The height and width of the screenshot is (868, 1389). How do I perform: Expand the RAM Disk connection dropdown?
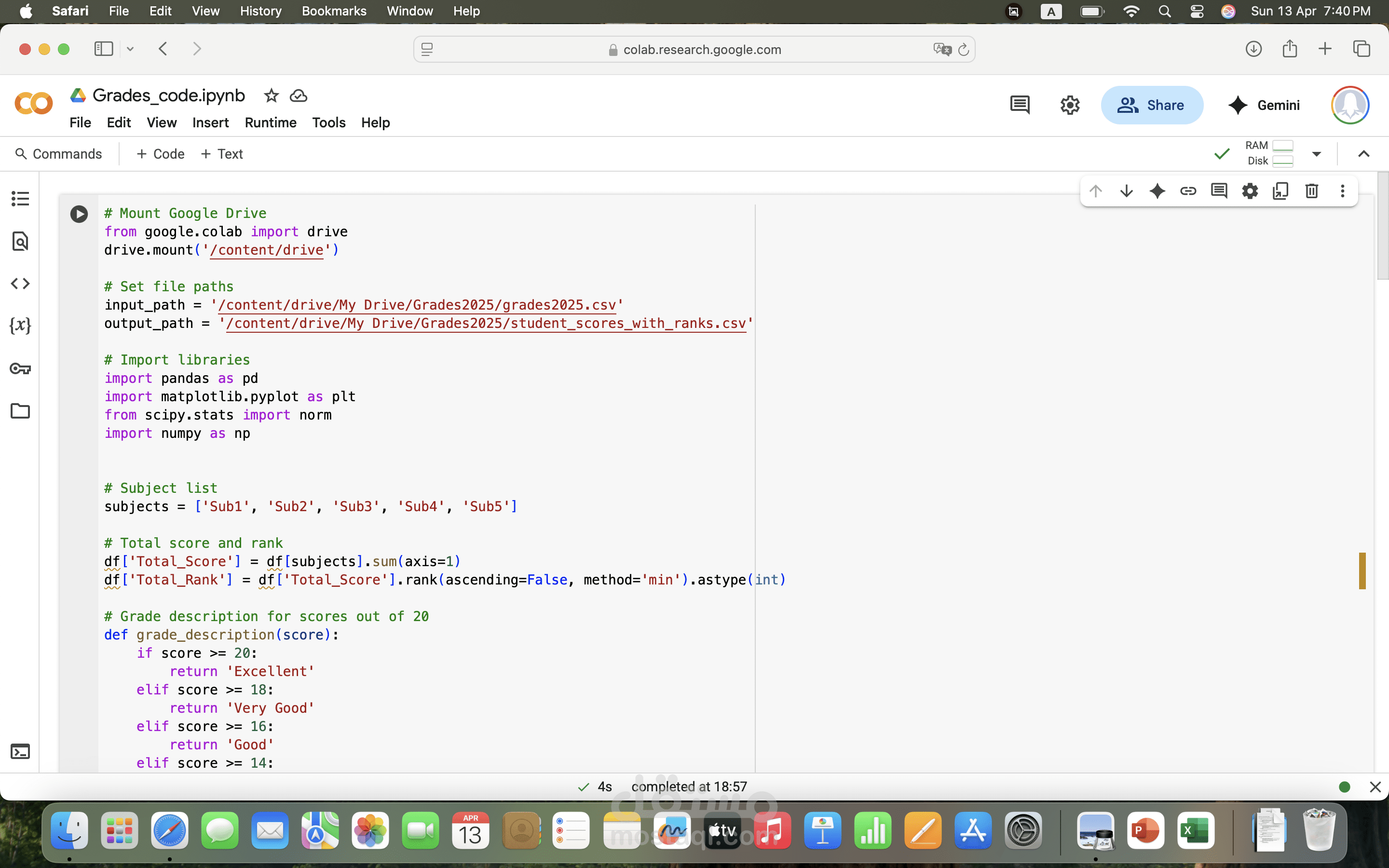click(x=1317, y=154)
